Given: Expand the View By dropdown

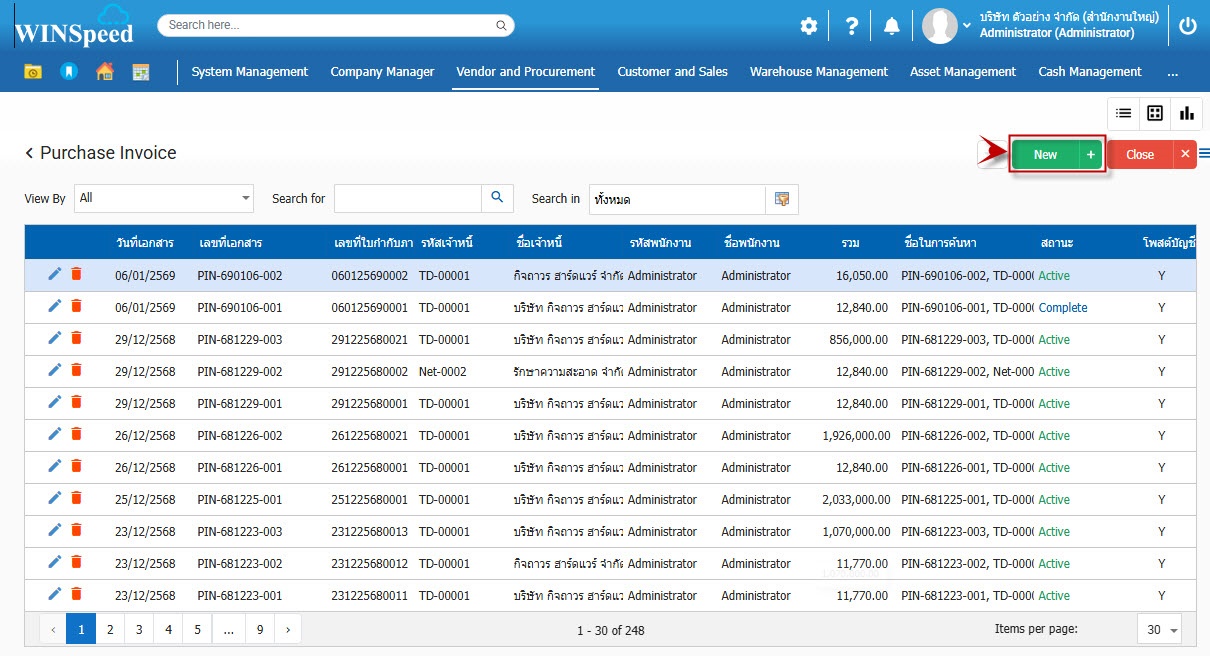Looking at the screenshot, I should pos(246,198).
